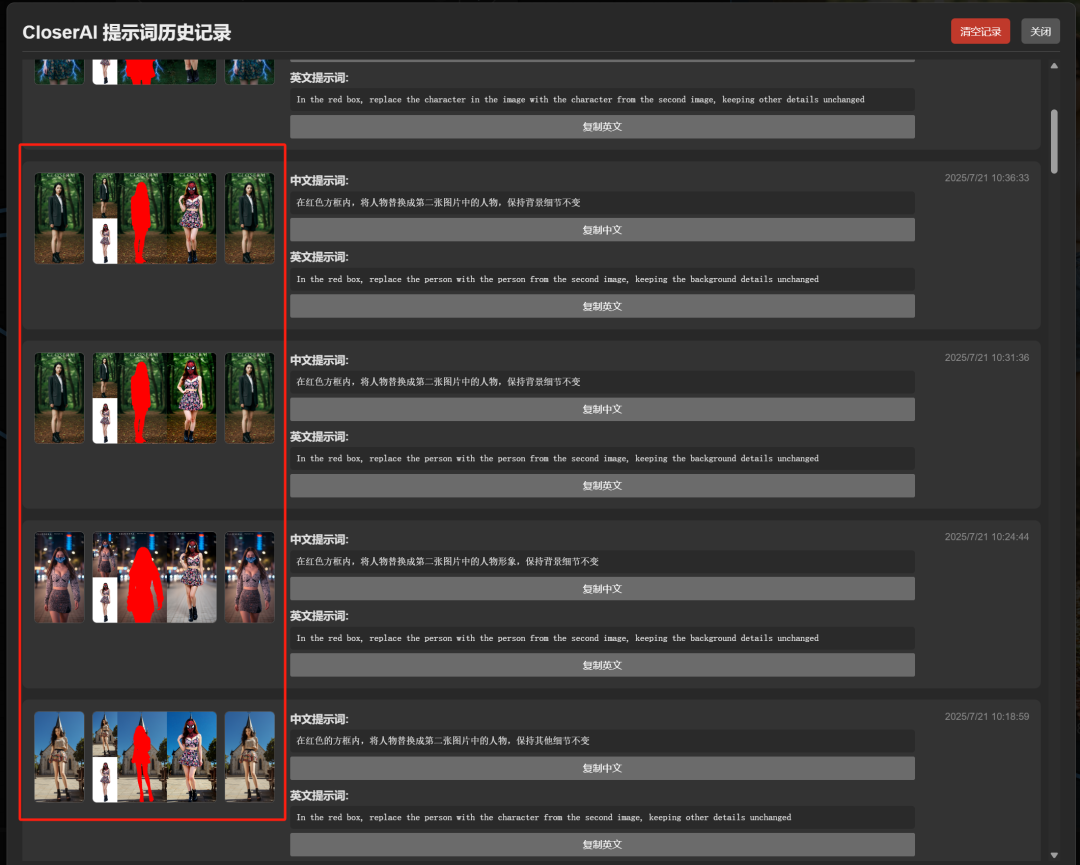Click 中文提示词 label in 10:24:44 entry
The height and width of the screenshot is (865, 1080).
pyautogui.click(x=319, y=539)
